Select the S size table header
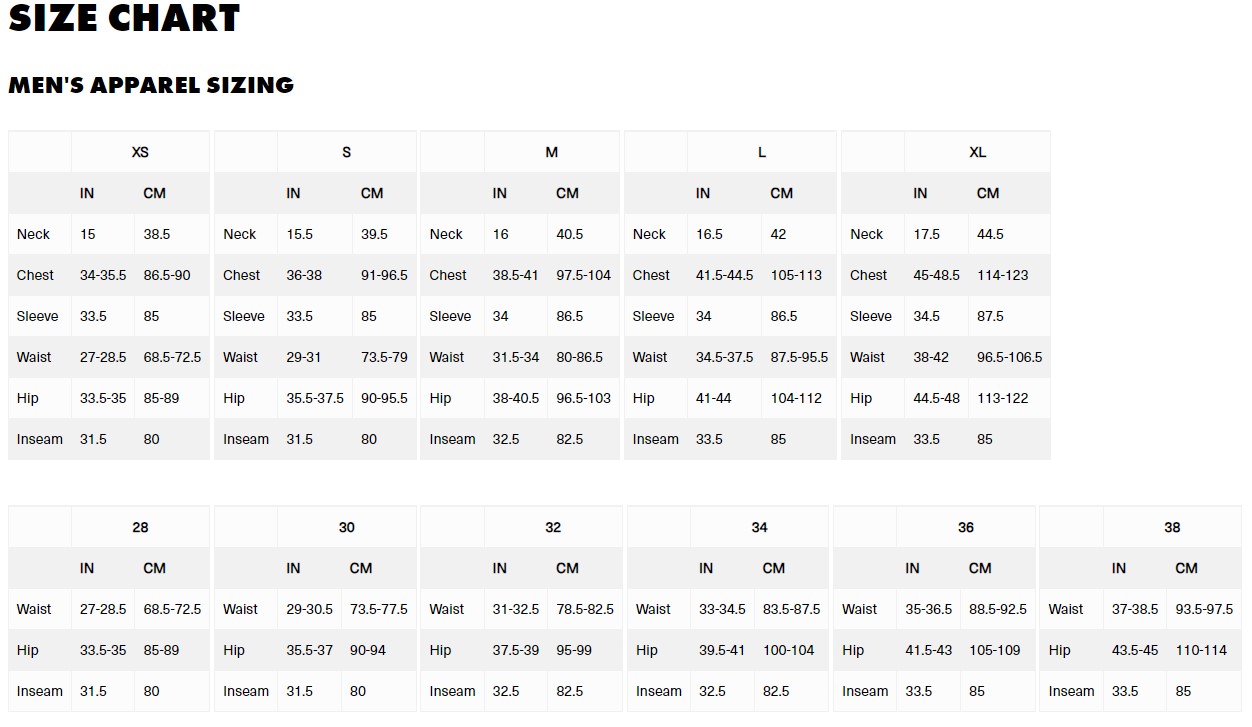This screenshot has width=1252, height=727. (x=346, y=152)
